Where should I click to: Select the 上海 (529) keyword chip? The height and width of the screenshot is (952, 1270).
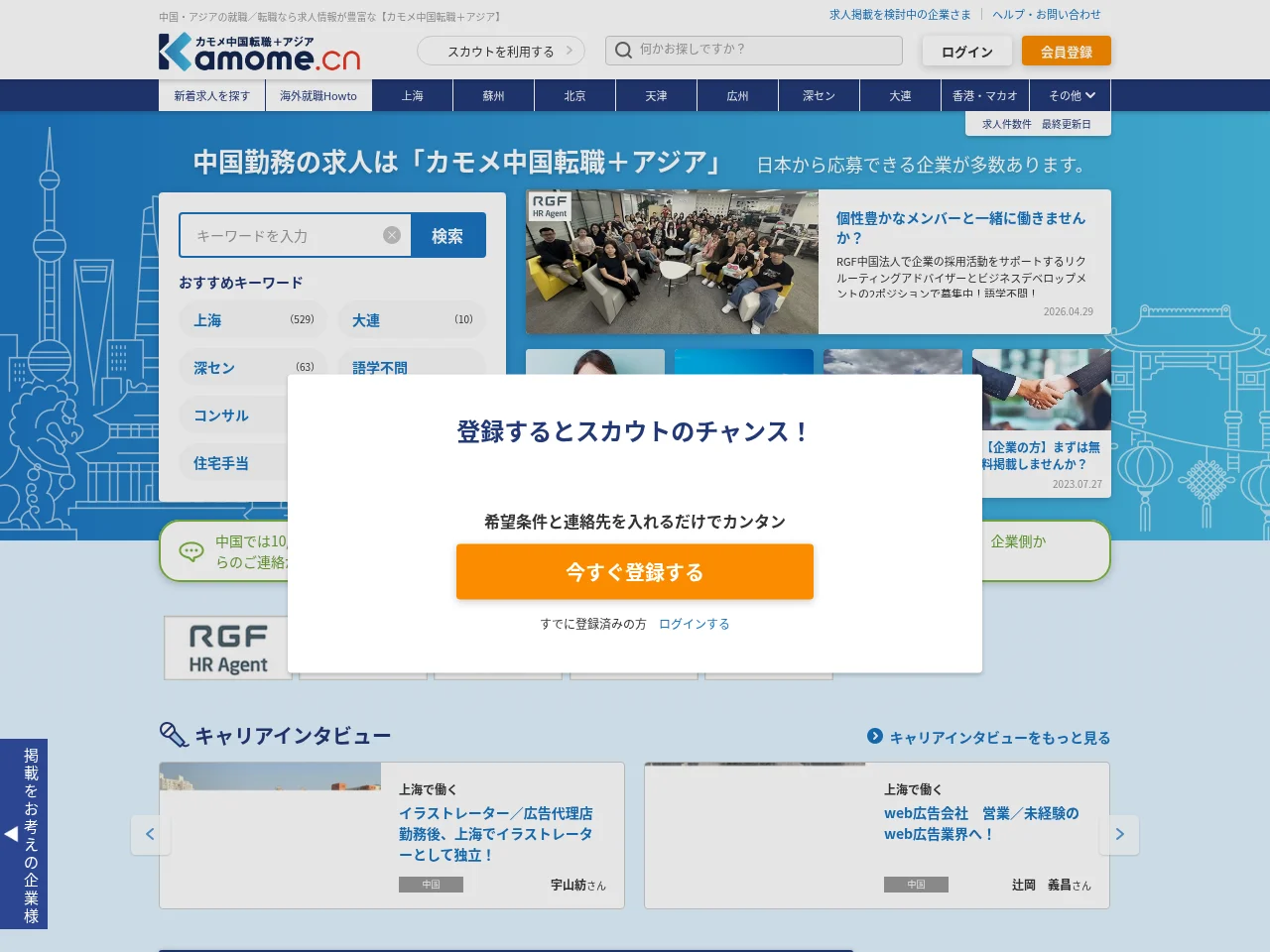pyautogui.click(x=253, y=319)
